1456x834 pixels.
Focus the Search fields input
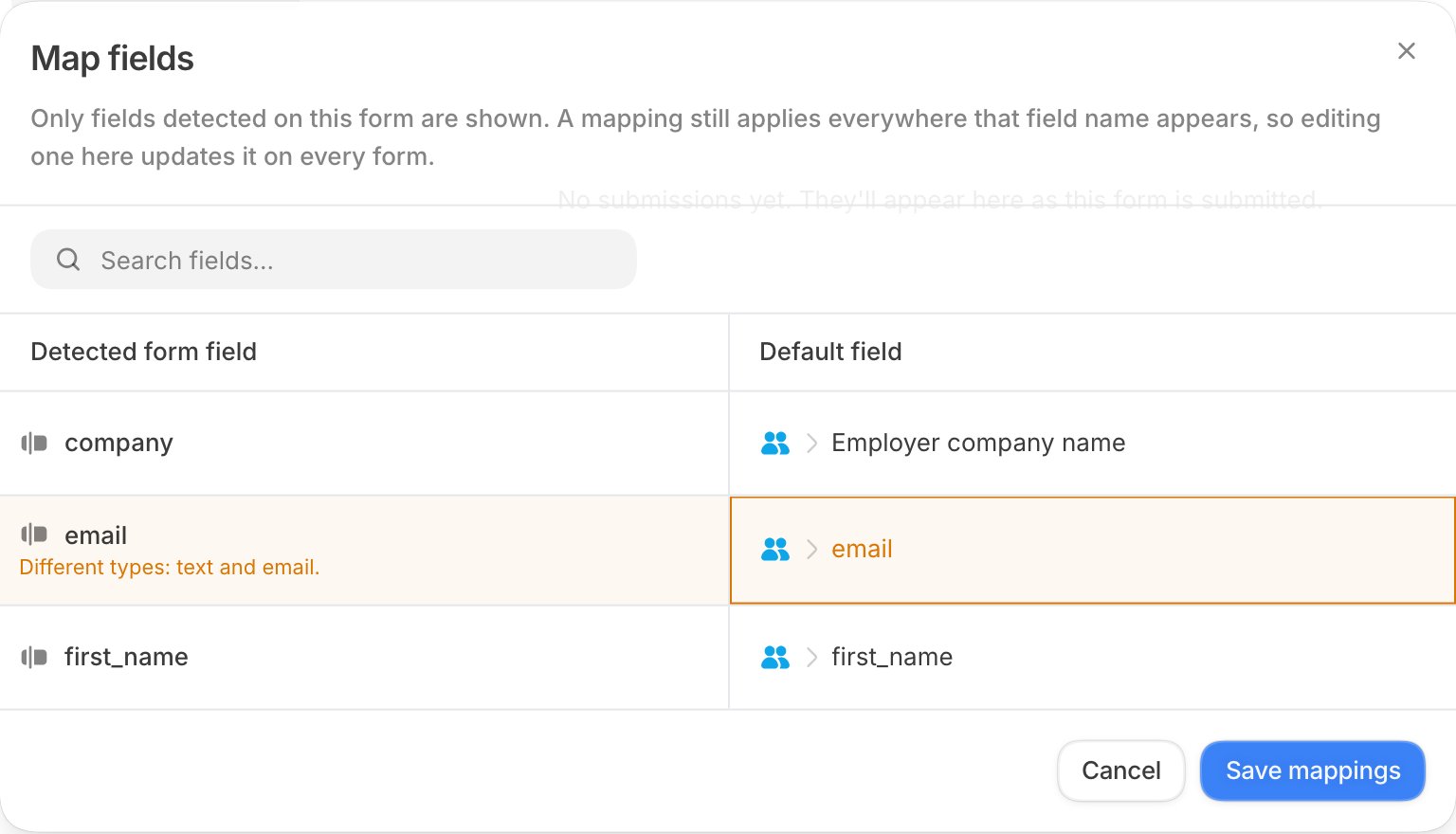334,260
